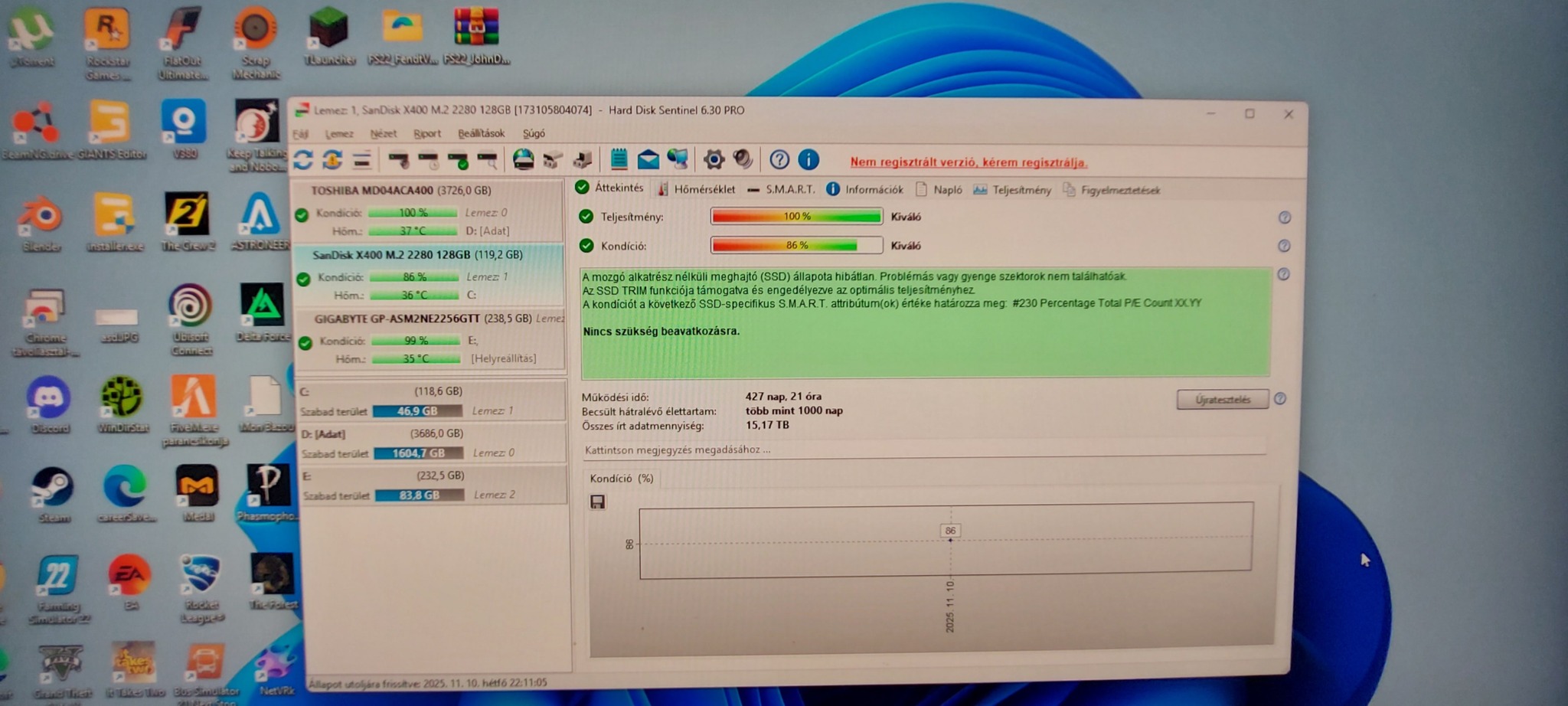Click the 86 data point on the chart
The image size is (1568, 706).
(950, 540)
